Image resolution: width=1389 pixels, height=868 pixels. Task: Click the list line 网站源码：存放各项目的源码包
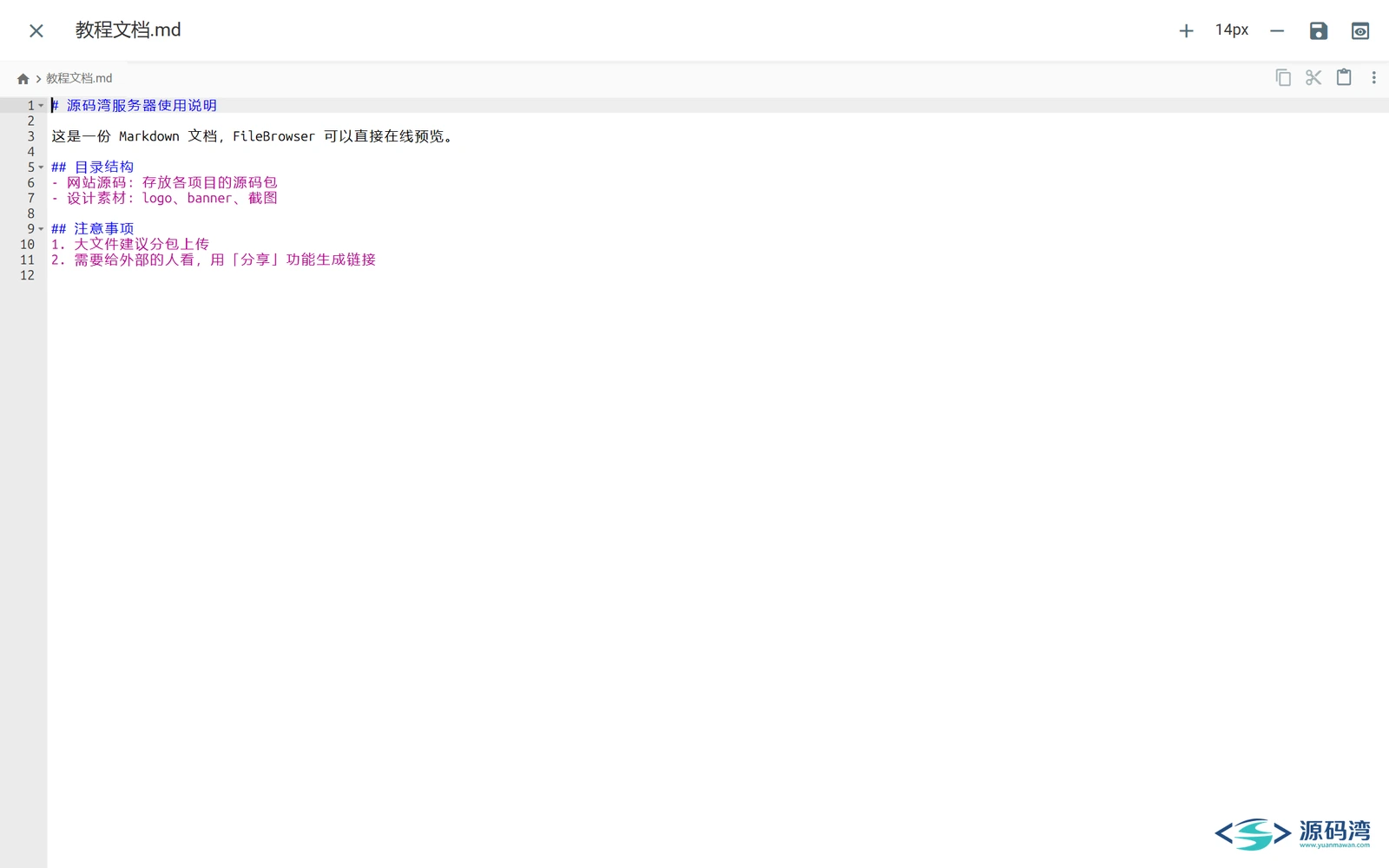pos(164,183)
